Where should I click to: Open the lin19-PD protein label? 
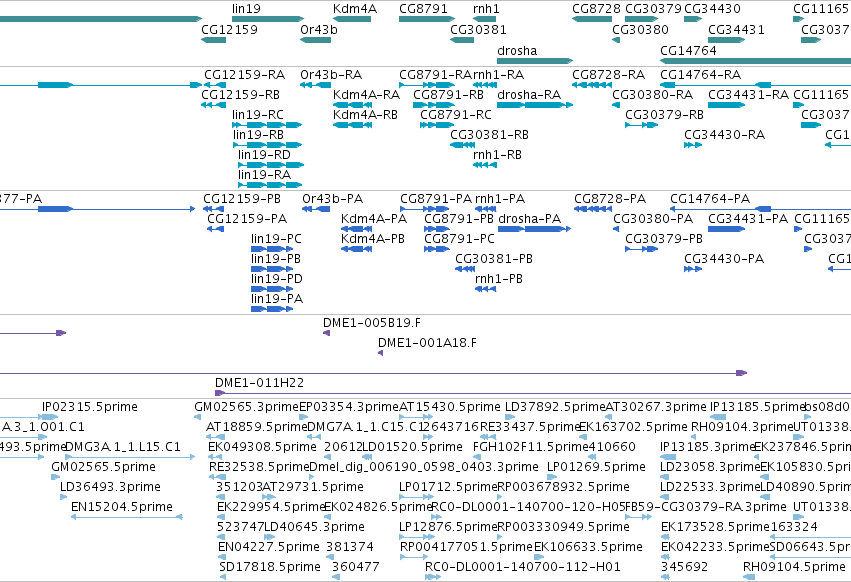point(277,279)
